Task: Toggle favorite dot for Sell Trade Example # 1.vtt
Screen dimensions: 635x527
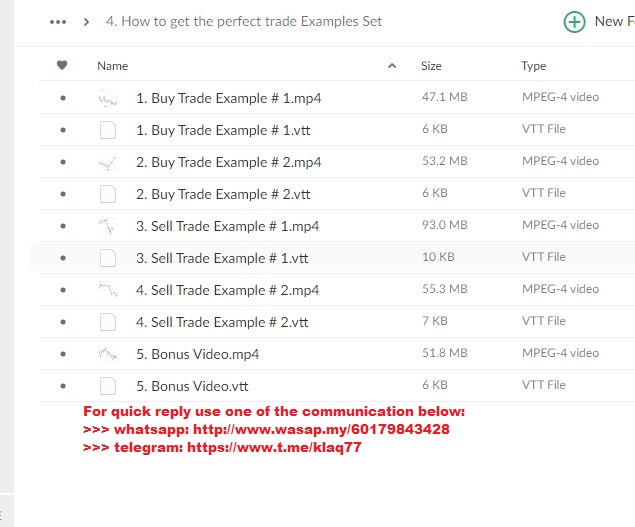Action: coord(63,258)
